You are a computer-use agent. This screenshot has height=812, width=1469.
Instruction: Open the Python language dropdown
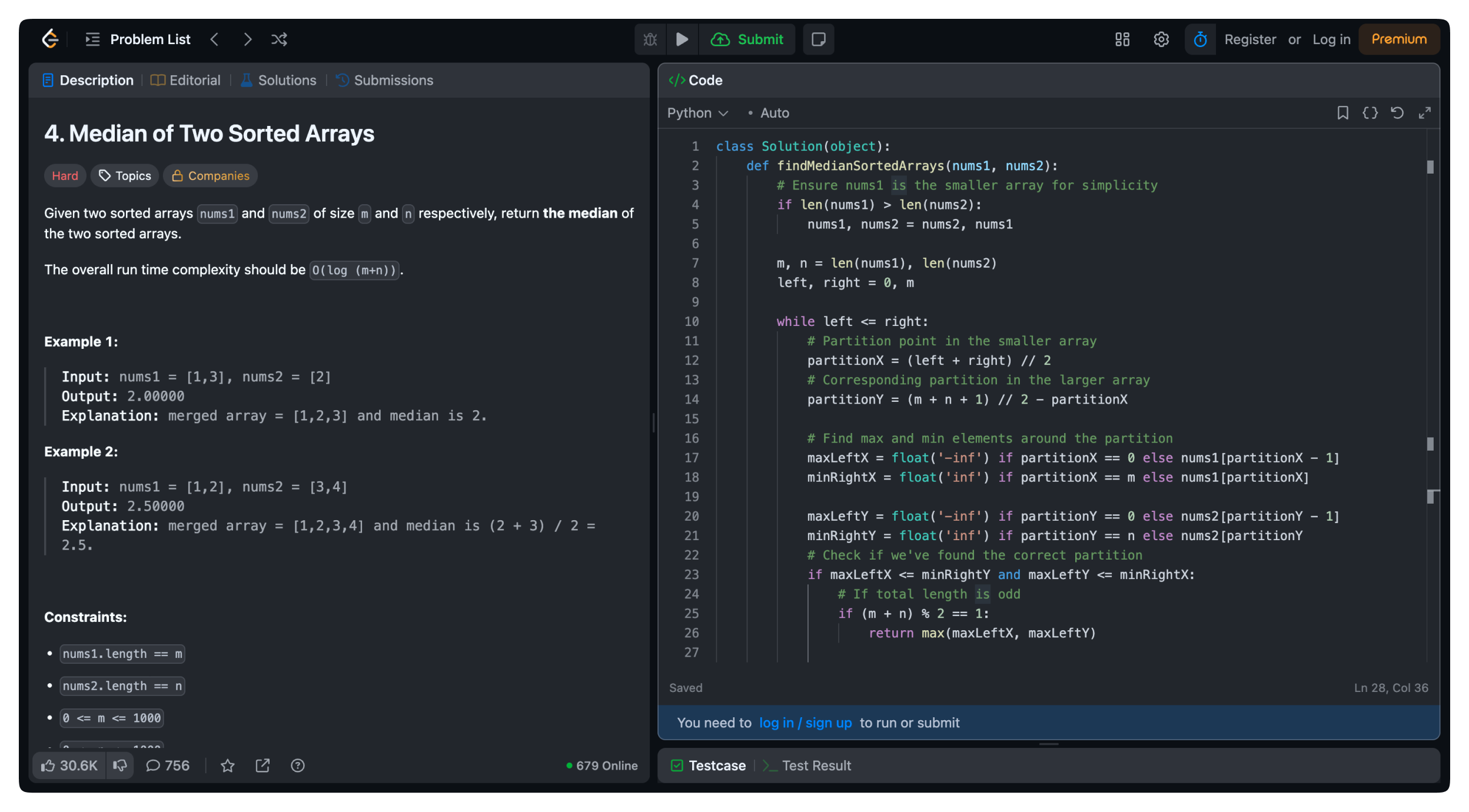[697, 113]
